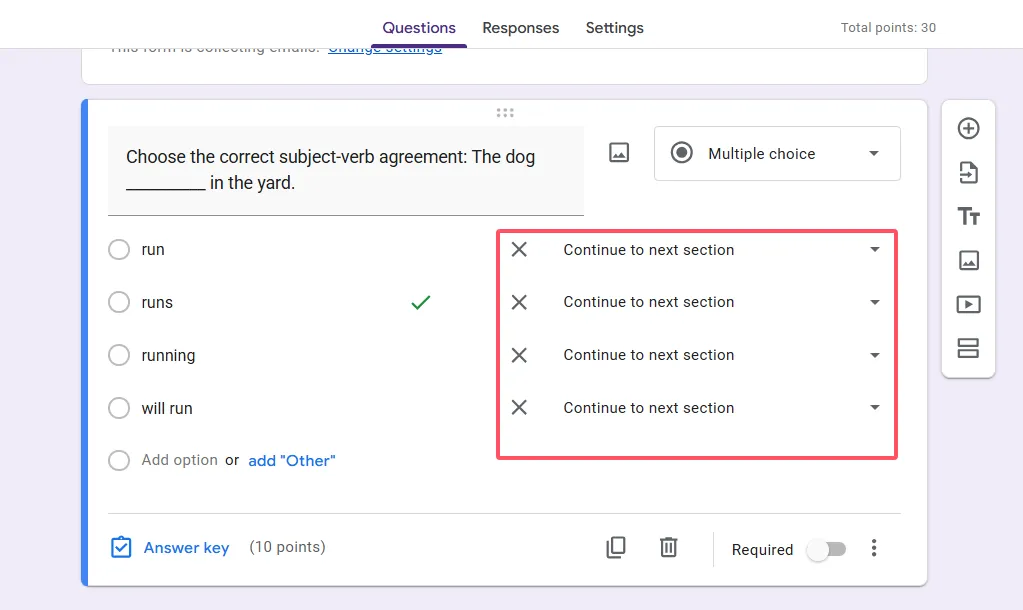1023x610 pixels.
Task: Add a title and description block
Action: point(968,217)
